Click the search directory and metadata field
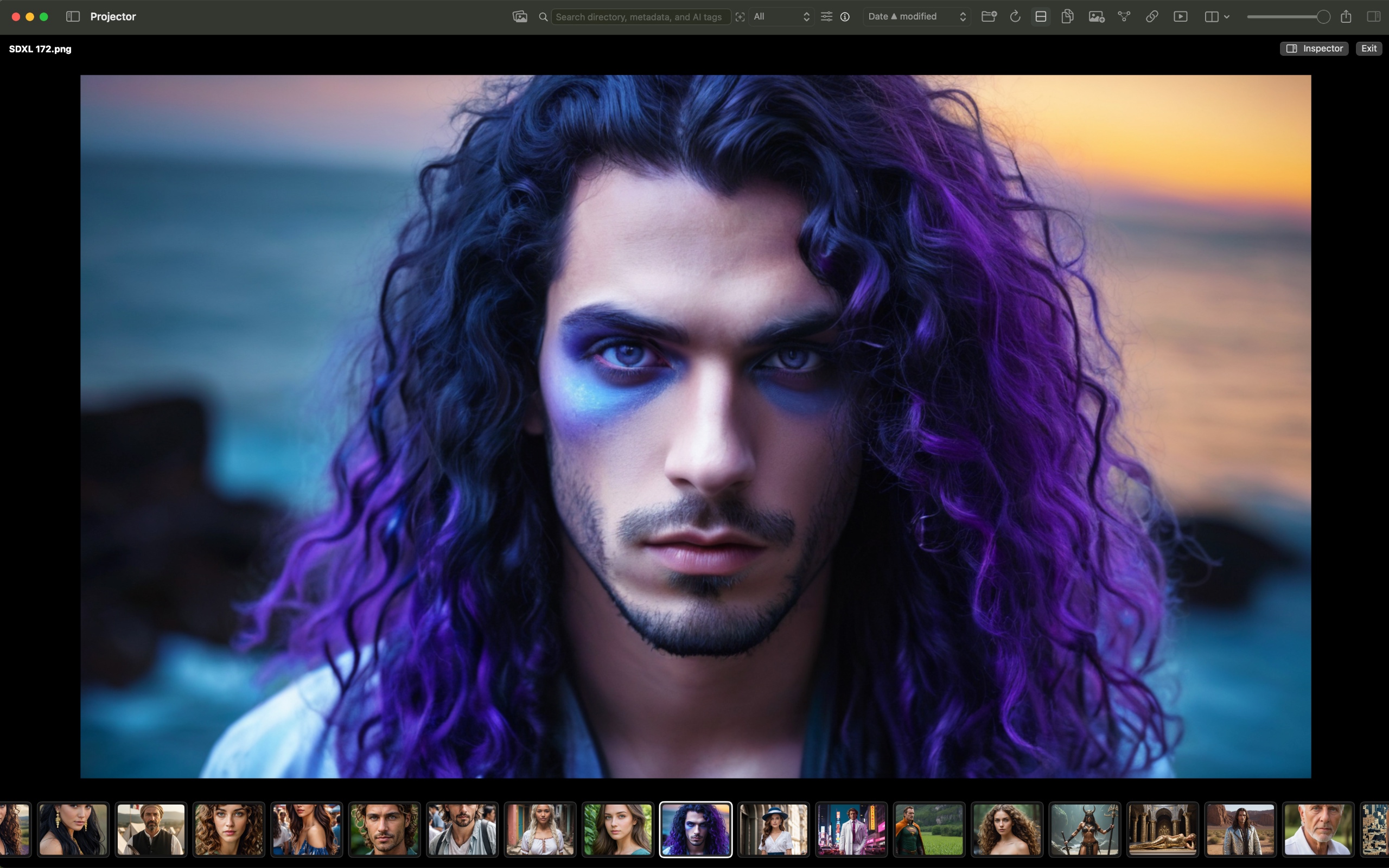1389x868 pixels. [641, 17]
